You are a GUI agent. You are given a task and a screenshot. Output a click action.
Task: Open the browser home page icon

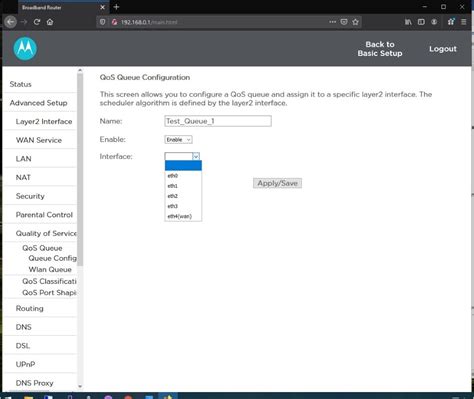tap(50, 22)
